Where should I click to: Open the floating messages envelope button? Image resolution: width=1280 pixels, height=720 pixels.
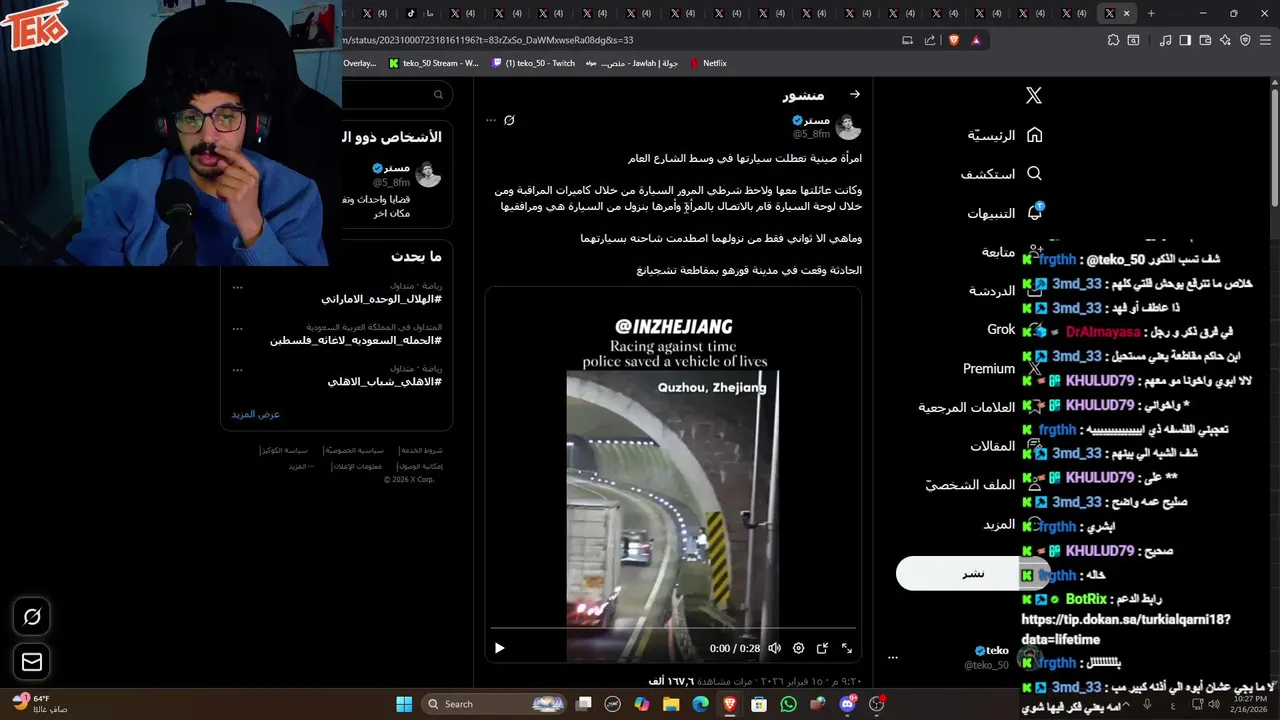pos(32,662)
